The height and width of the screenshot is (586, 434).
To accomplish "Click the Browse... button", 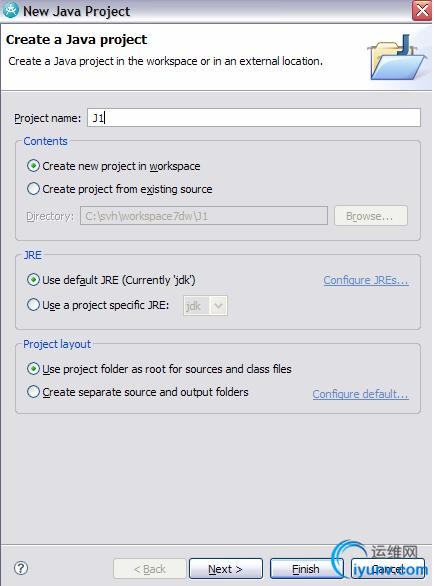I will click(x=370, y=216).
